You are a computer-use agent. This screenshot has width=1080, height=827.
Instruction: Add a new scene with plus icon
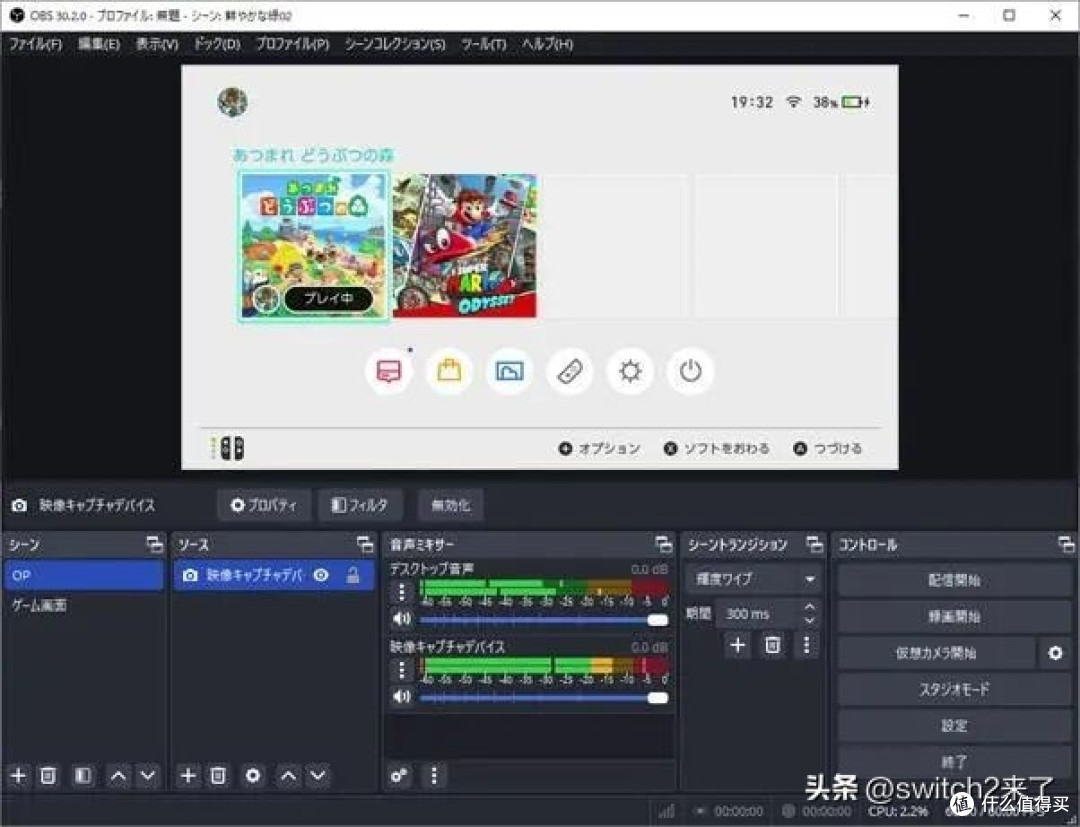click(x=19, y=776)
